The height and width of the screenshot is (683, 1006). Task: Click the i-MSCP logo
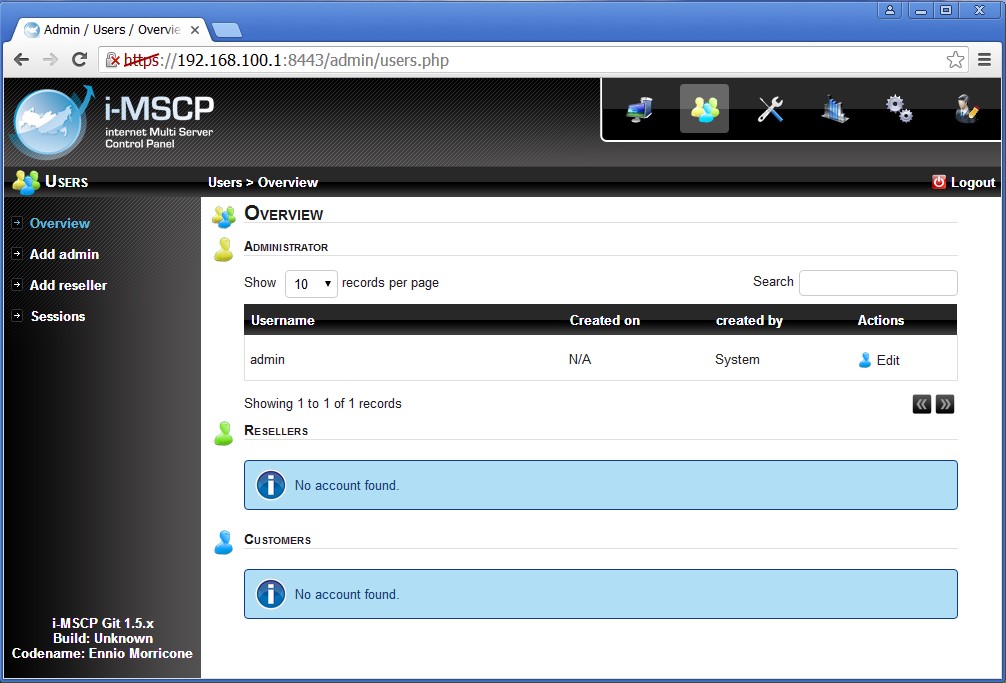point(110,122)
